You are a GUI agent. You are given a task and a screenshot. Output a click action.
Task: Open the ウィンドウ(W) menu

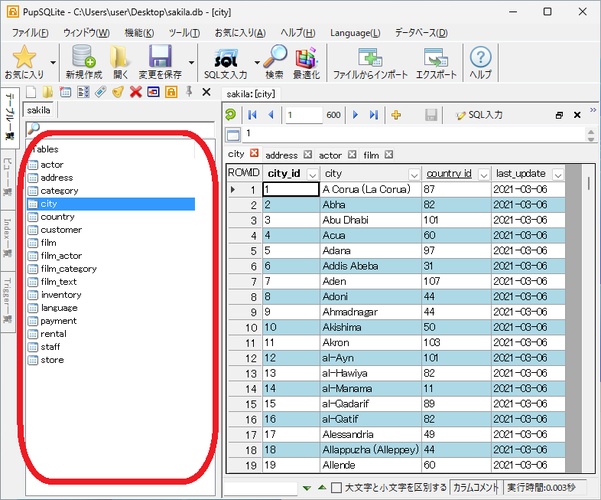pos(86,33)
